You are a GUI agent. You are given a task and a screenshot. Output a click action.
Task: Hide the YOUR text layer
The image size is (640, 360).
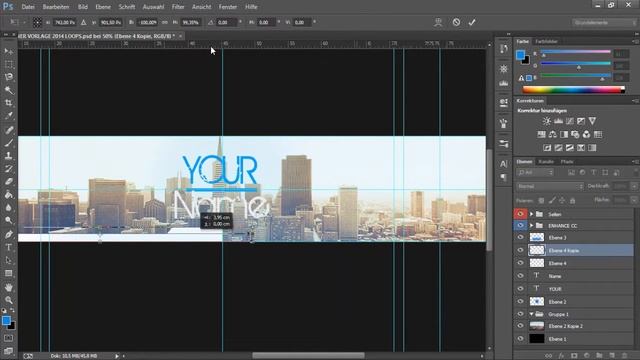tap(520, 289)
